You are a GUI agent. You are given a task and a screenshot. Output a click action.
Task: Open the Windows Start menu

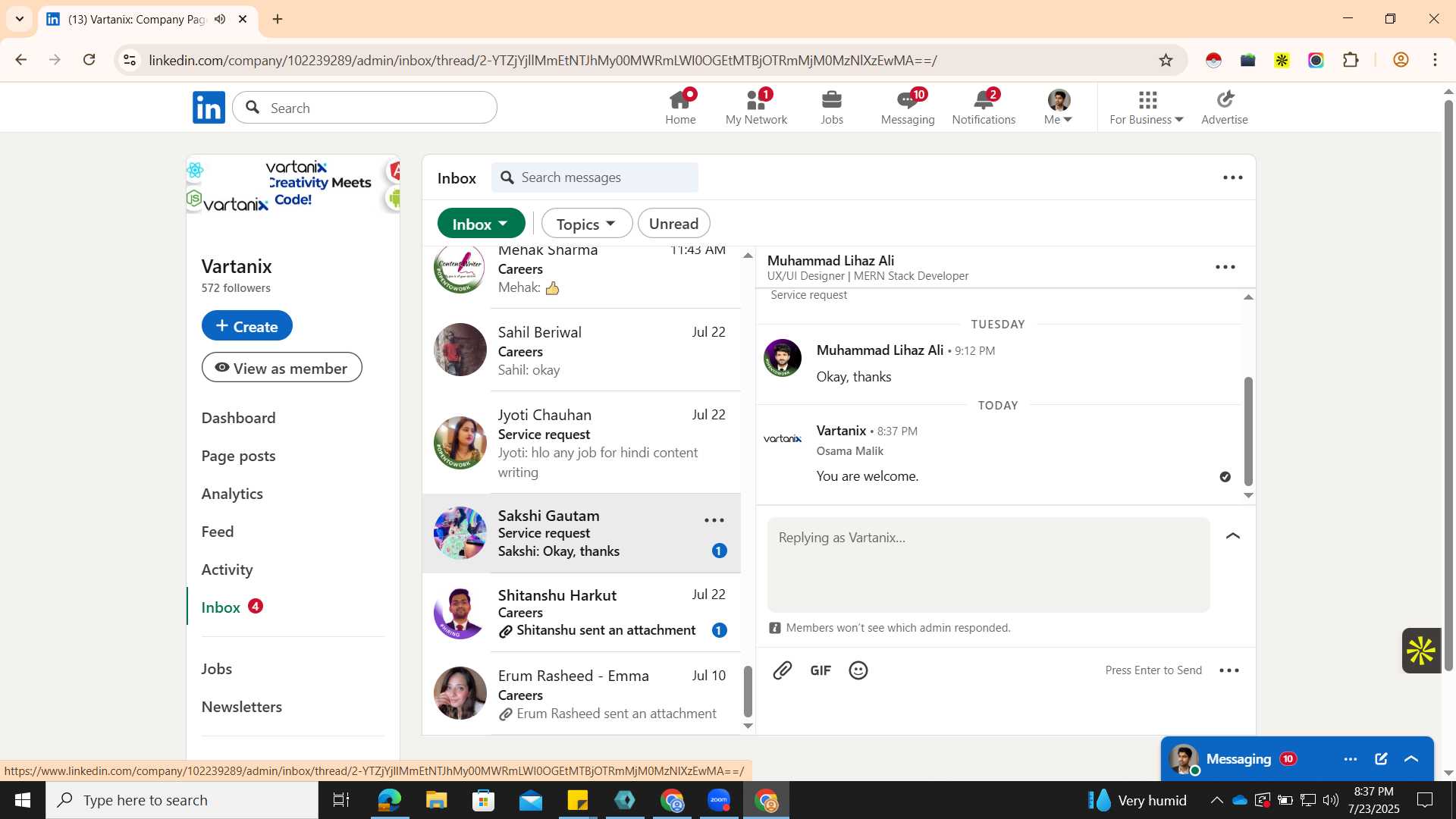23,800
